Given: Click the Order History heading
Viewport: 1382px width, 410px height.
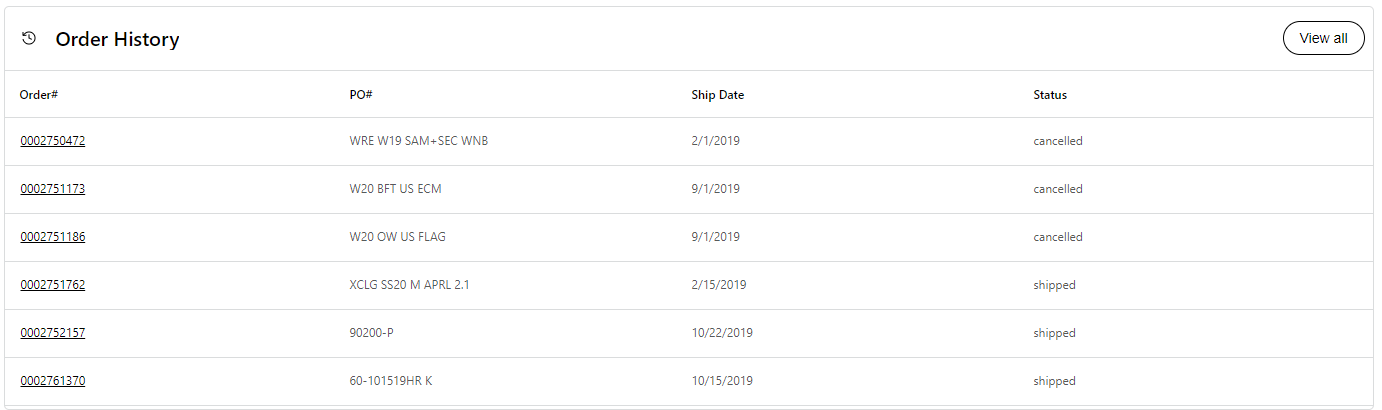Looking at the screenshot, I should point(117,40).
